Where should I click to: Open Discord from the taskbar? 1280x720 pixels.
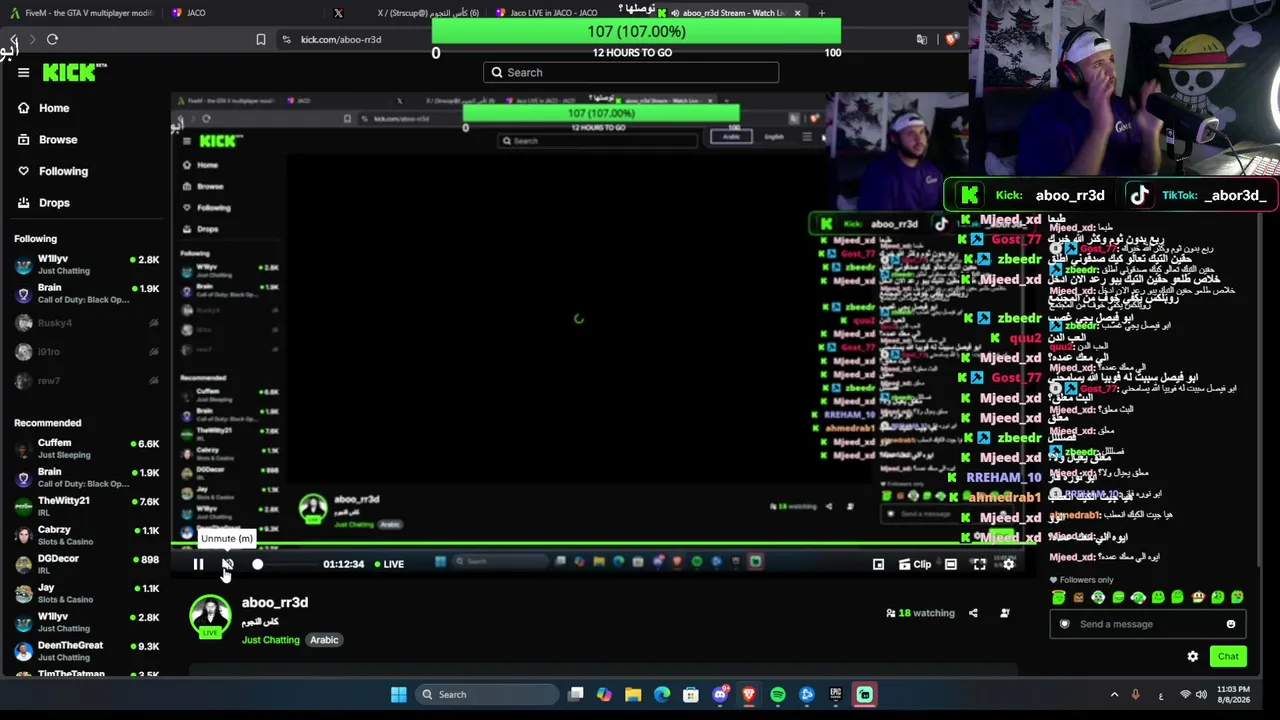(720, 695)
